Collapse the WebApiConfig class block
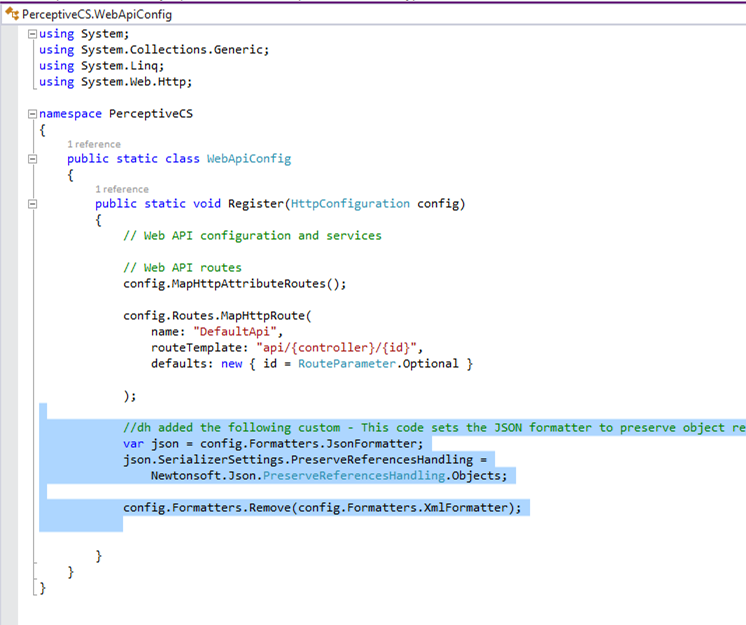 pyautogui.click(x=32, y=159)
